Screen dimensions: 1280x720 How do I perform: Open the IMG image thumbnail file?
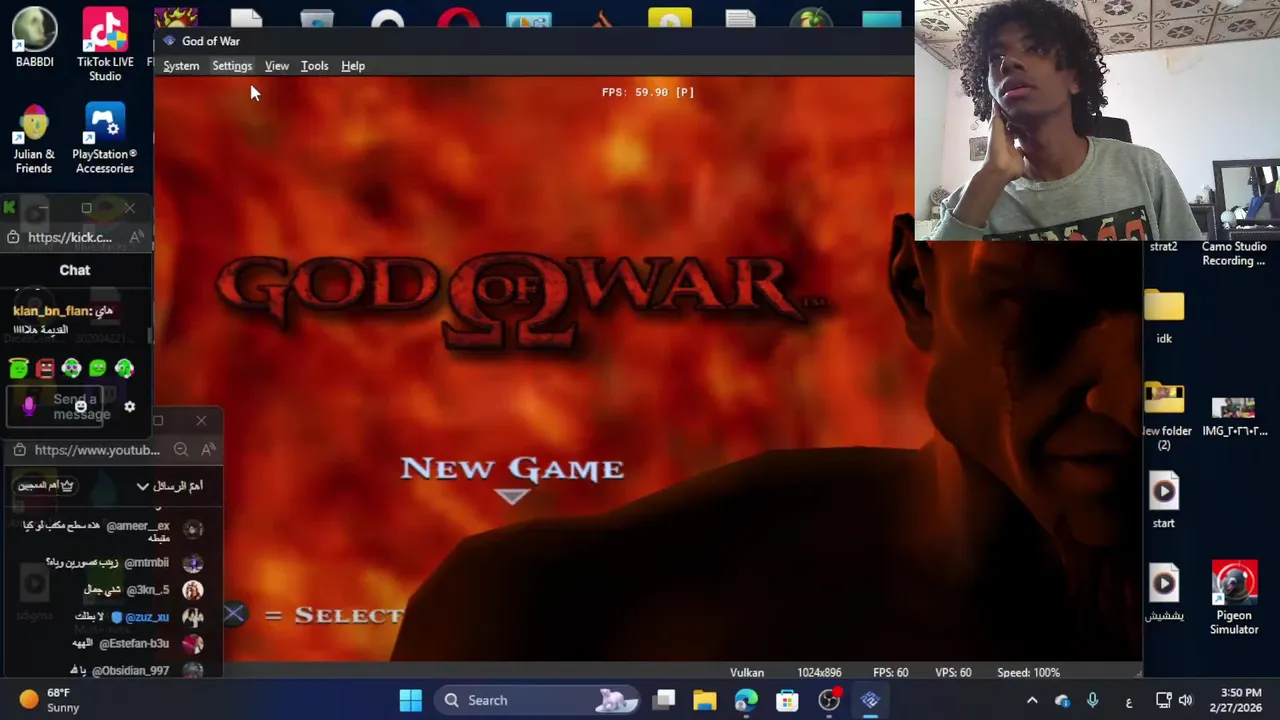pyautogui.click(x=1234, y=417)
